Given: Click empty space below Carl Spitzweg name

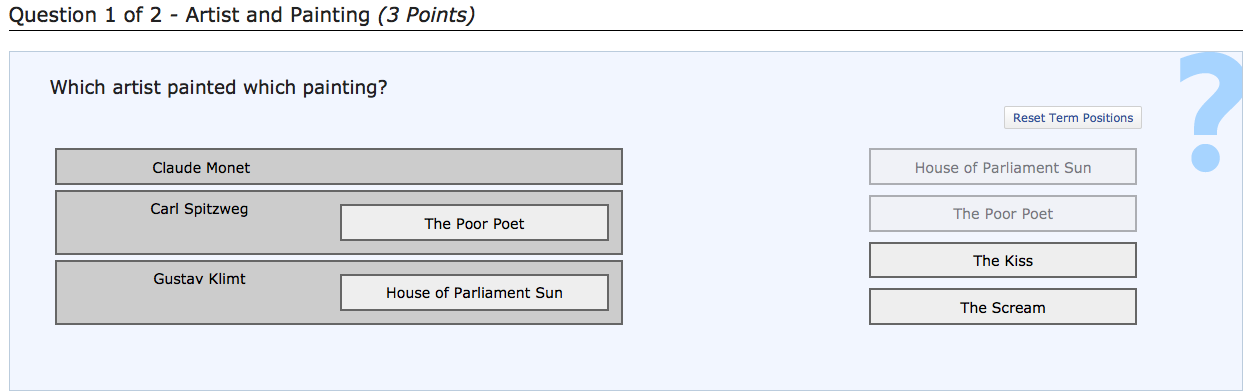Looking at the screenshot, I should coord(199,237).
